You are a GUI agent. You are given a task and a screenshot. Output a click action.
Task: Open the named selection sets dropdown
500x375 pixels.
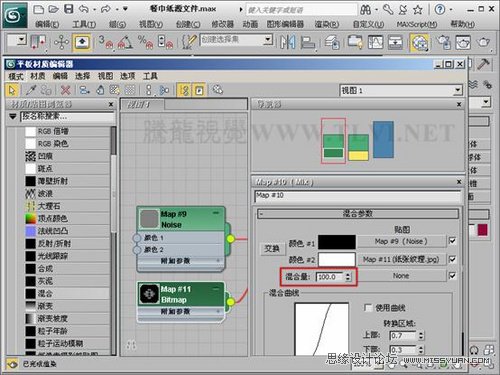268,40
